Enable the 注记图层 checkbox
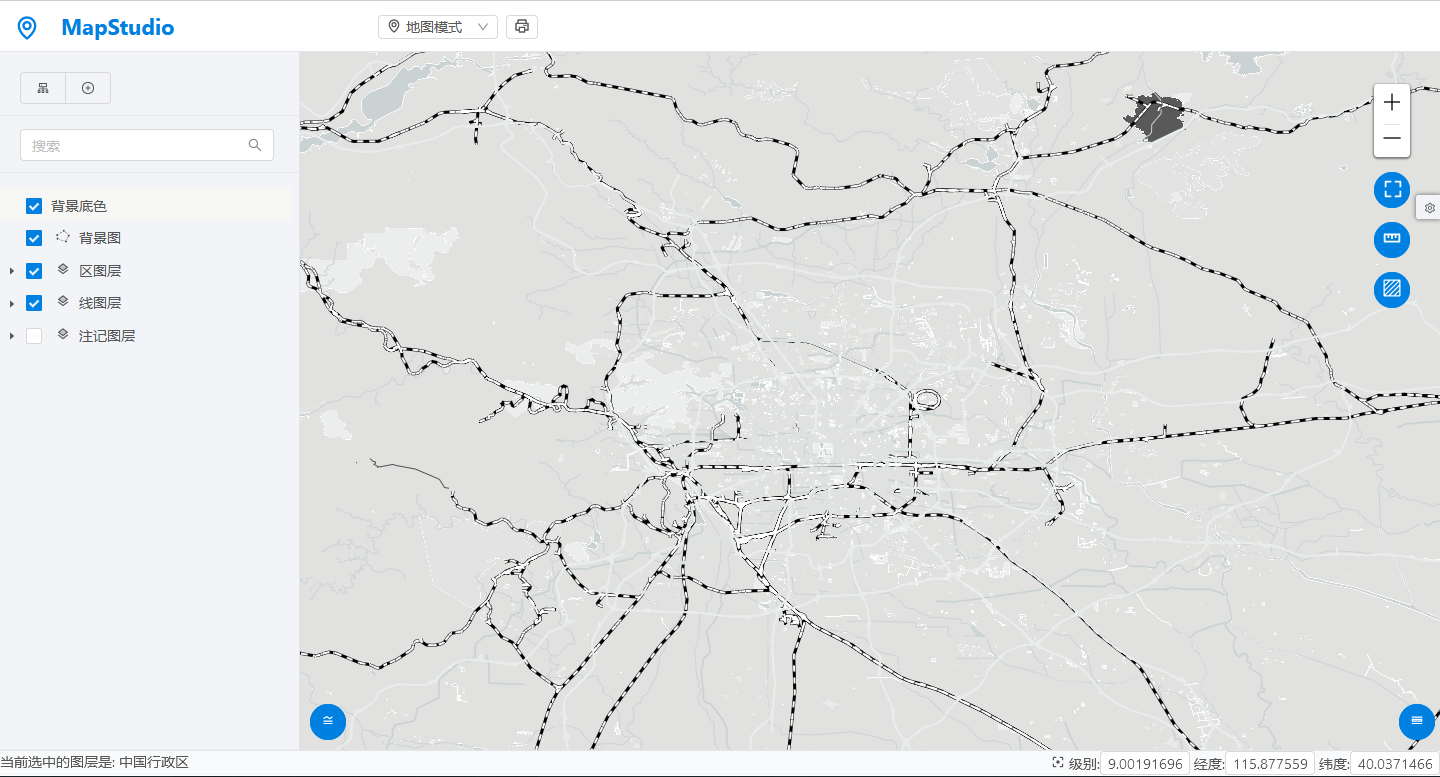 (x=34, y=336)
